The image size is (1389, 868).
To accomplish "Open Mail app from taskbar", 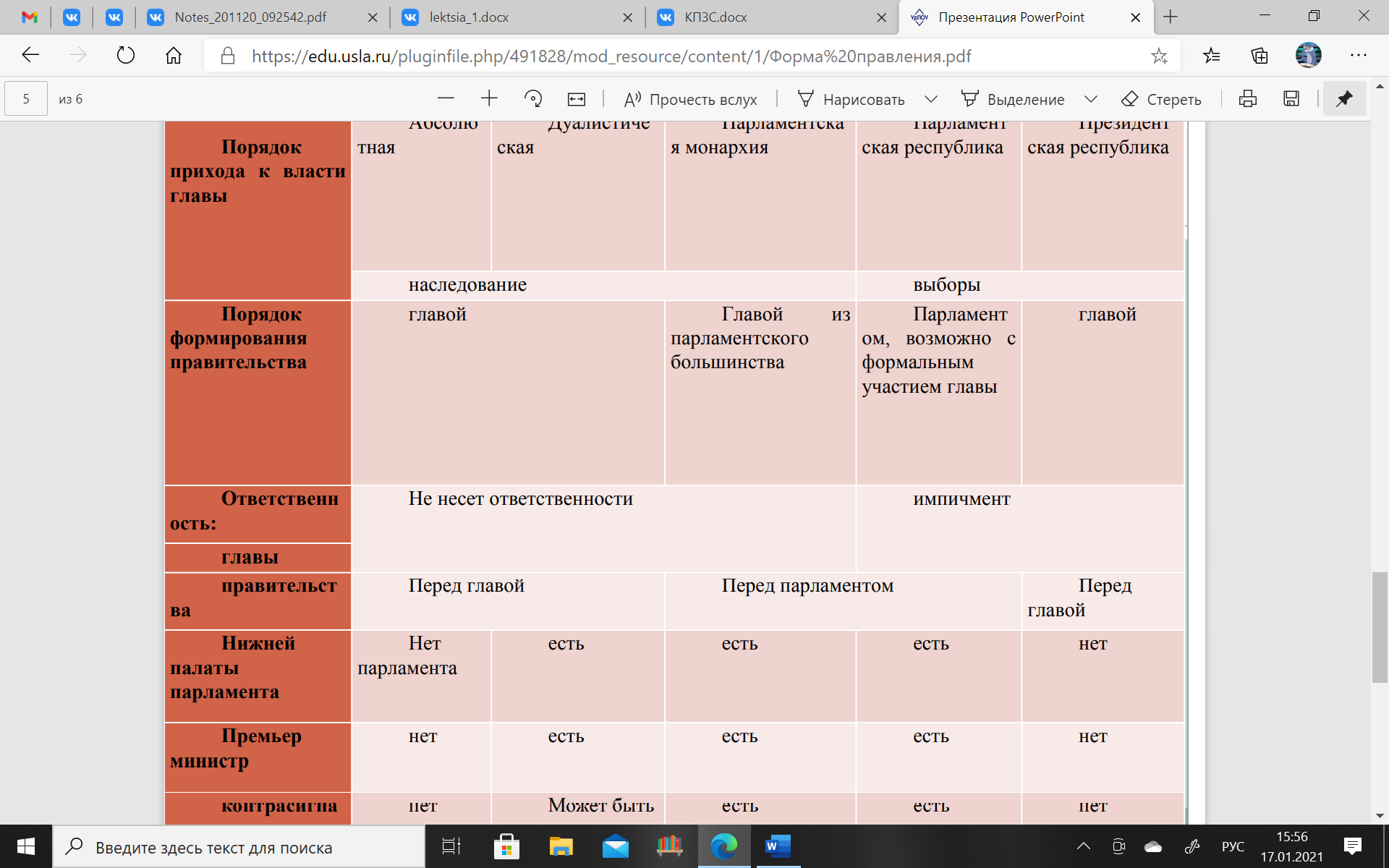I will point(616,846).
